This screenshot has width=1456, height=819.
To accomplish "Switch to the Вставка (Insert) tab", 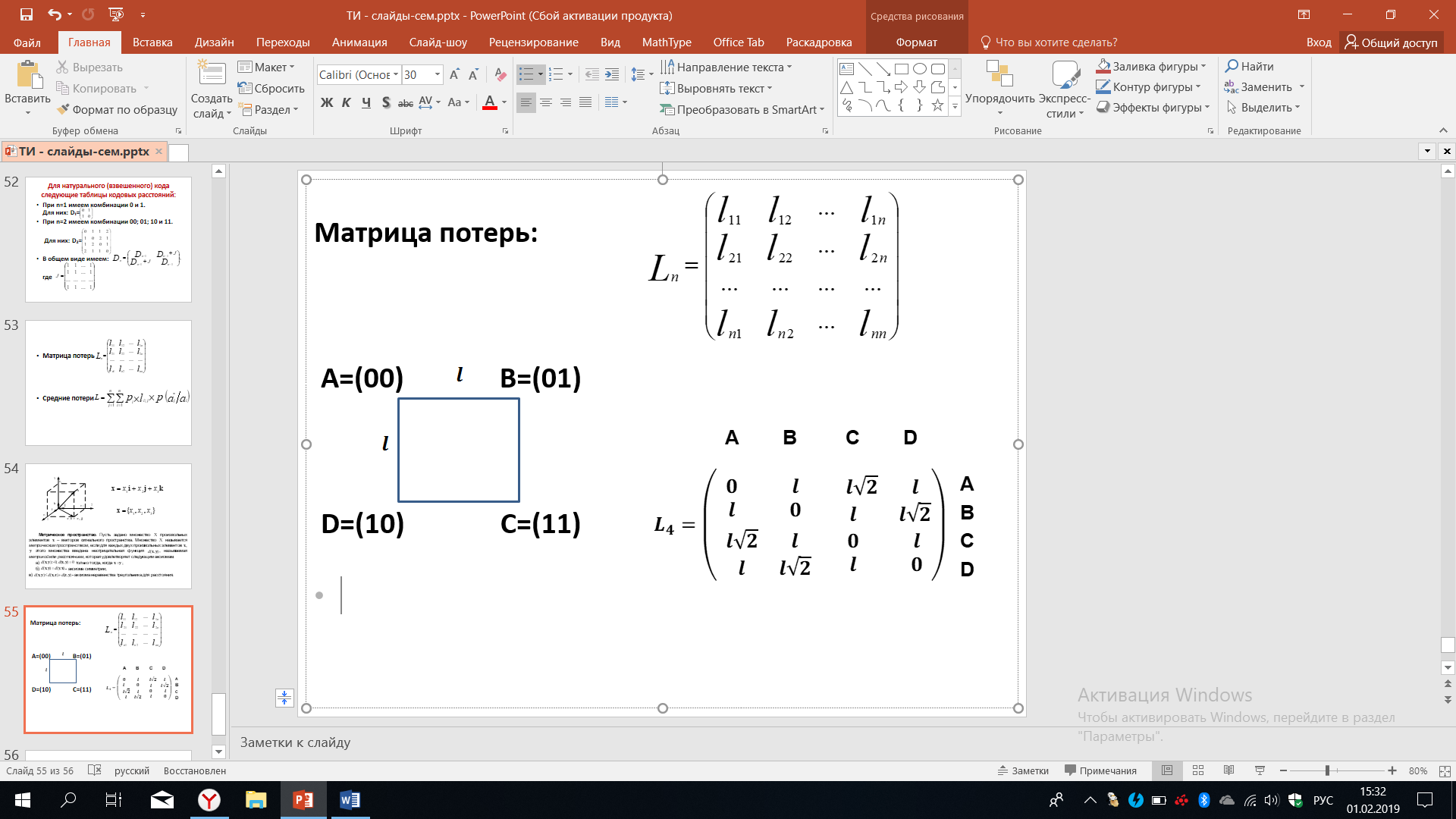I will point(152,42).
